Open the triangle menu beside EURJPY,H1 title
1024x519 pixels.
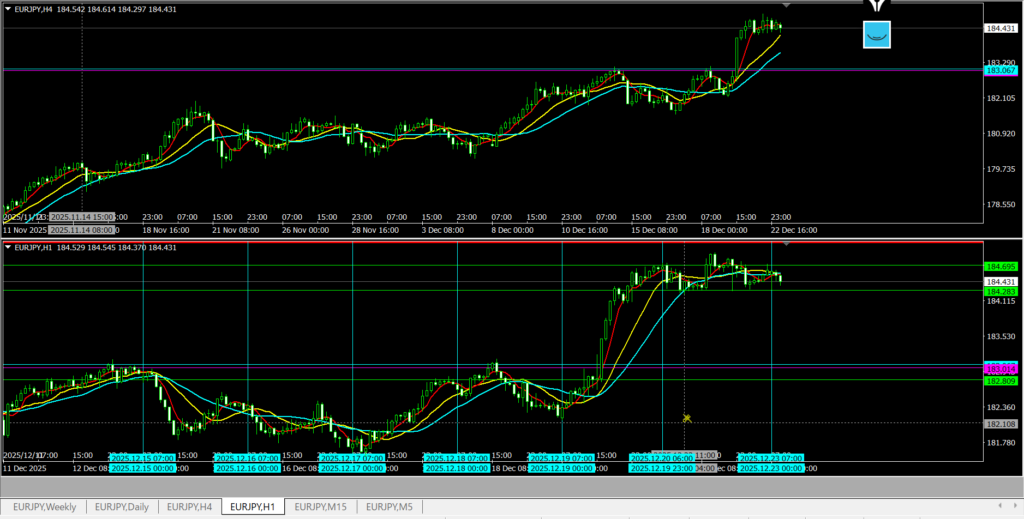[9, 247]
